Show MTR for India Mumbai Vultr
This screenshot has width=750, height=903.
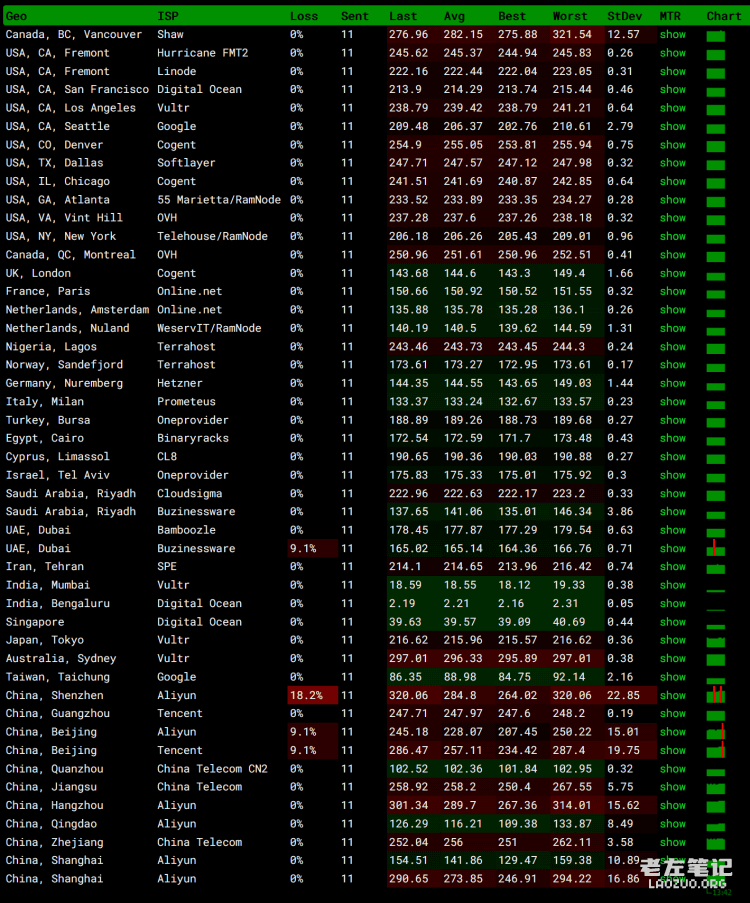tap(673, 585)
